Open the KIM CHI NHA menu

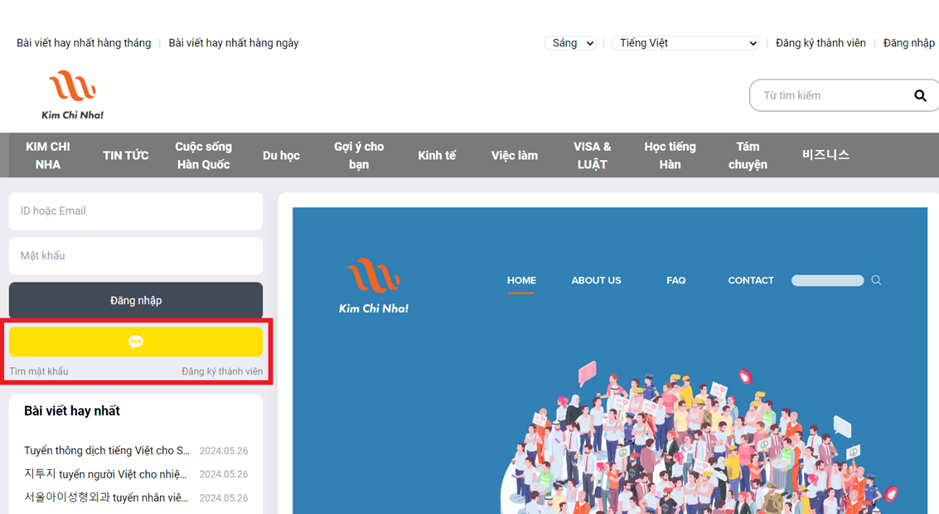point(48,155)
